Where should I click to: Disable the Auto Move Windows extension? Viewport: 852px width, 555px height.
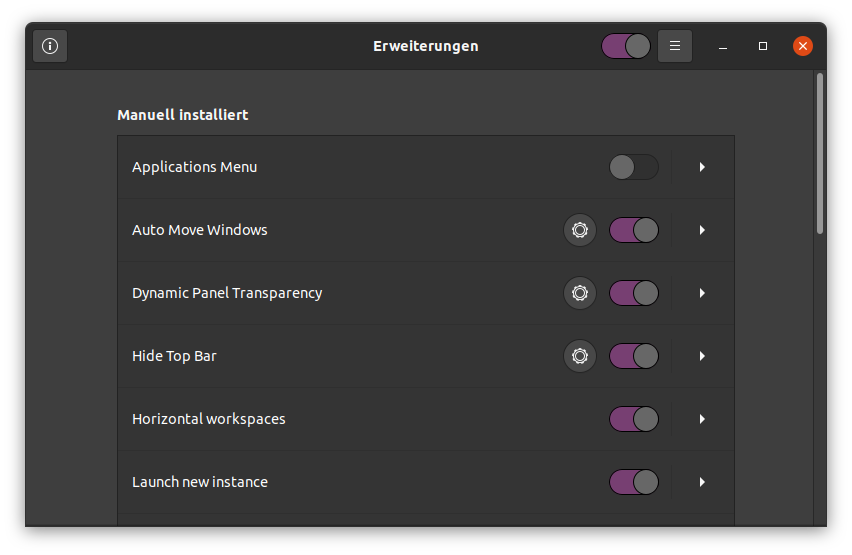coord(634,230)
